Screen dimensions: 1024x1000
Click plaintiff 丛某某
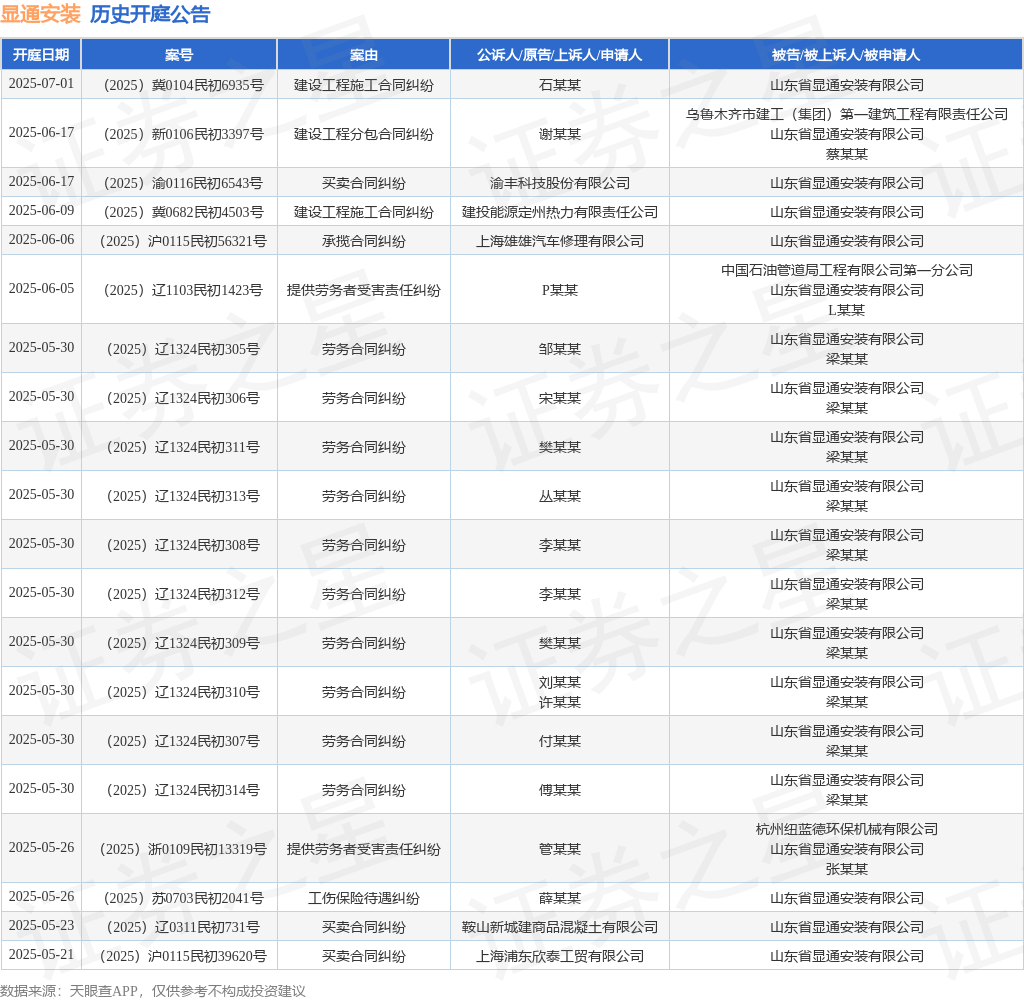(x=560, y=496)
